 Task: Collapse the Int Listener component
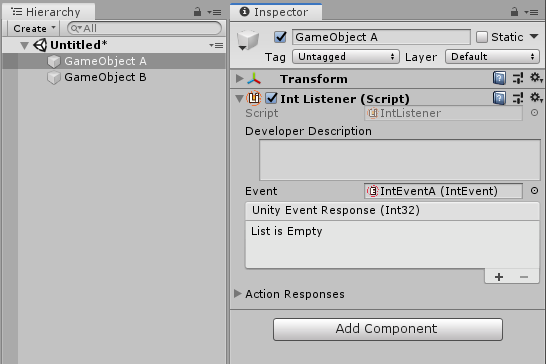pos(239,99)
